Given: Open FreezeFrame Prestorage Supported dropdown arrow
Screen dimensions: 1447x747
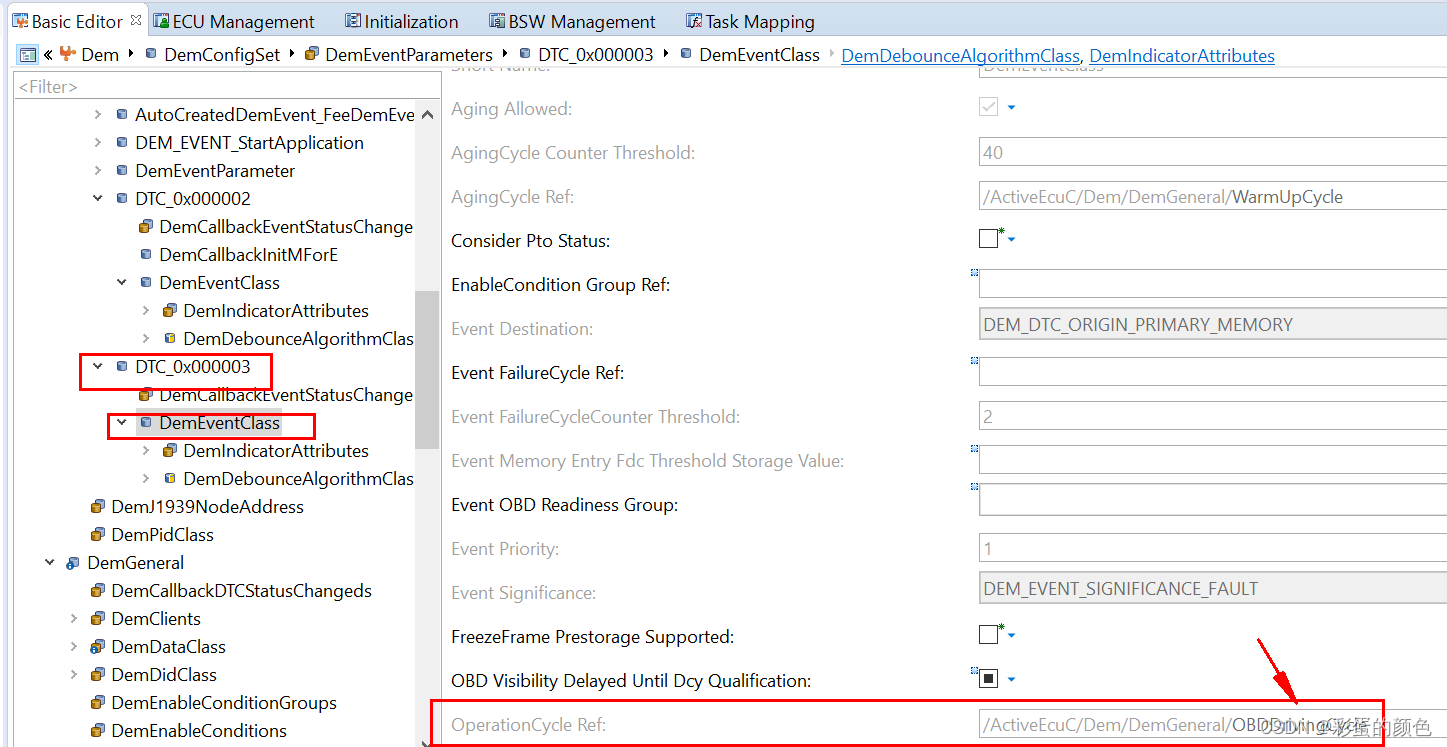Looking at the screenshot, I should pos(1011,636).
